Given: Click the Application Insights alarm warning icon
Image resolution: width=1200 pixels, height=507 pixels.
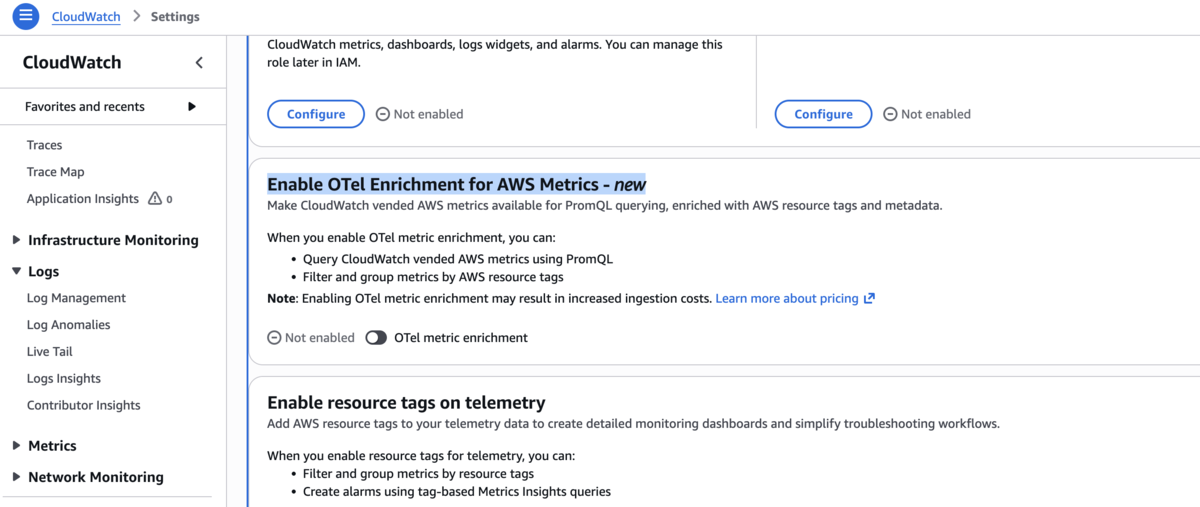Looking at the screenshot, I should 155,198.
